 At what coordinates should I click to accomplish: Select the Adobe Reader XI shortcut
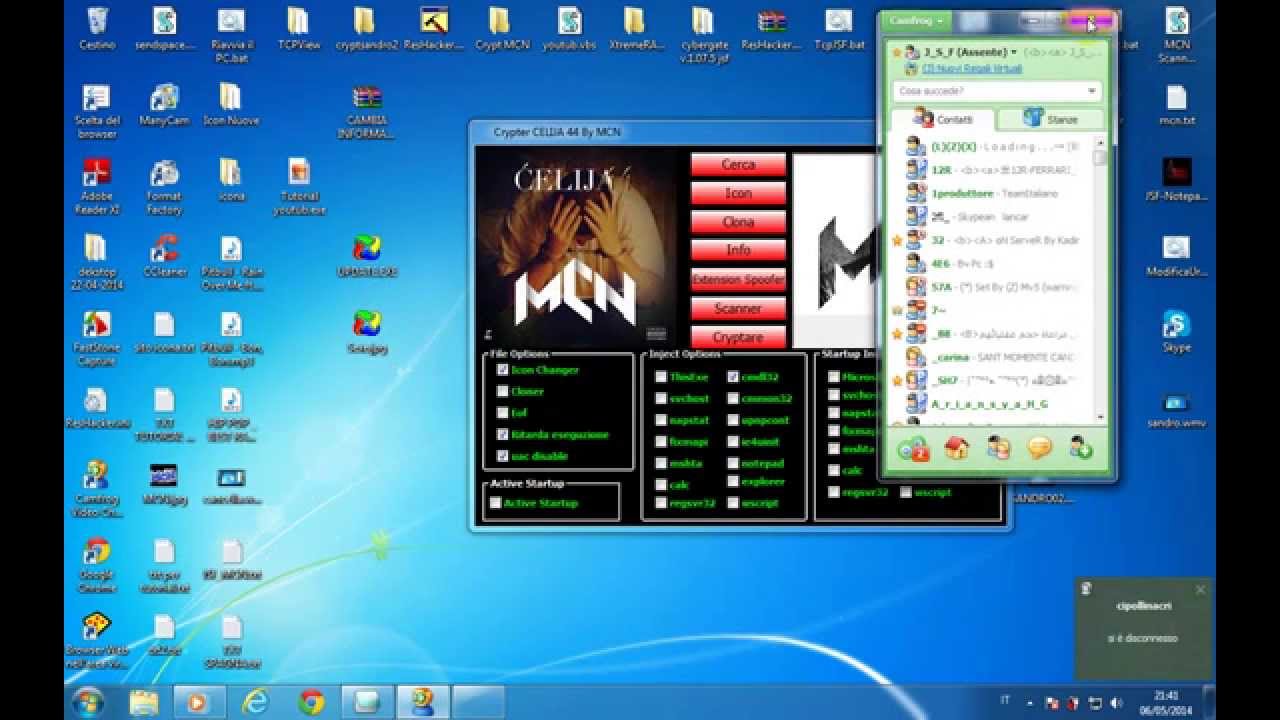(97, 187)
